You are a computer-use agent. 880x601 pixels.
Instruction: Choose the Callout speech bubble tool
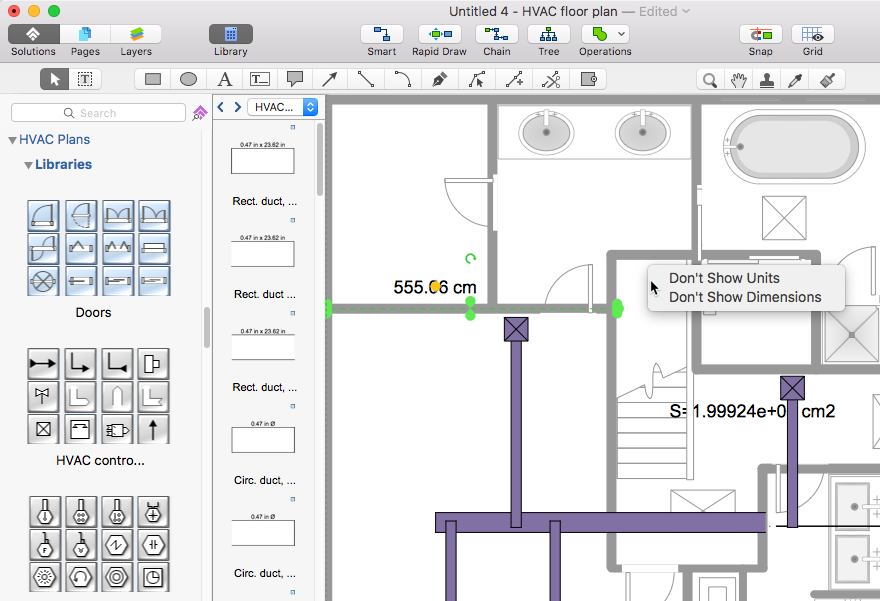point(294,79)
